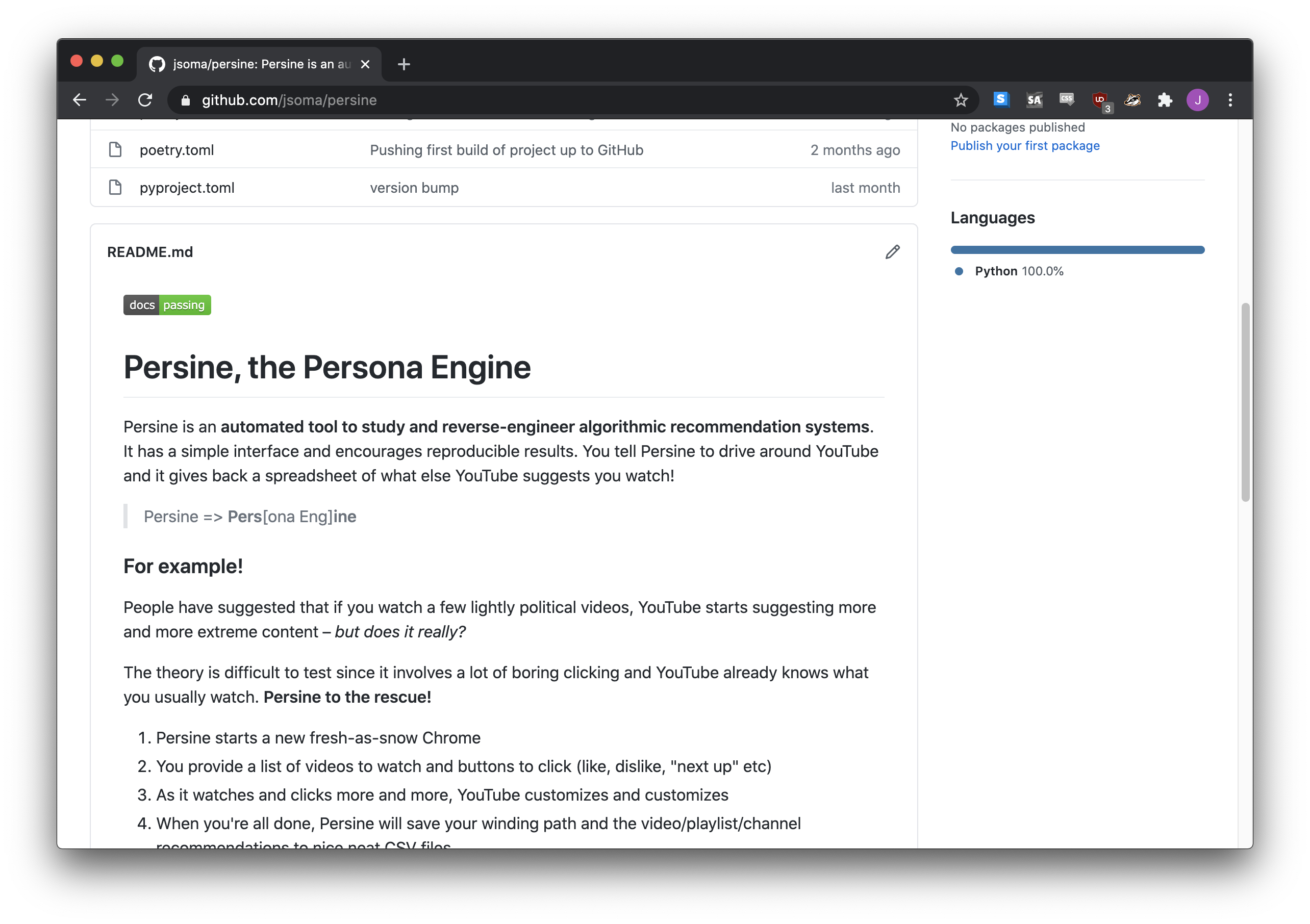
Task: Click the poetry.toml file icon
Action: [x=115, y=149]
